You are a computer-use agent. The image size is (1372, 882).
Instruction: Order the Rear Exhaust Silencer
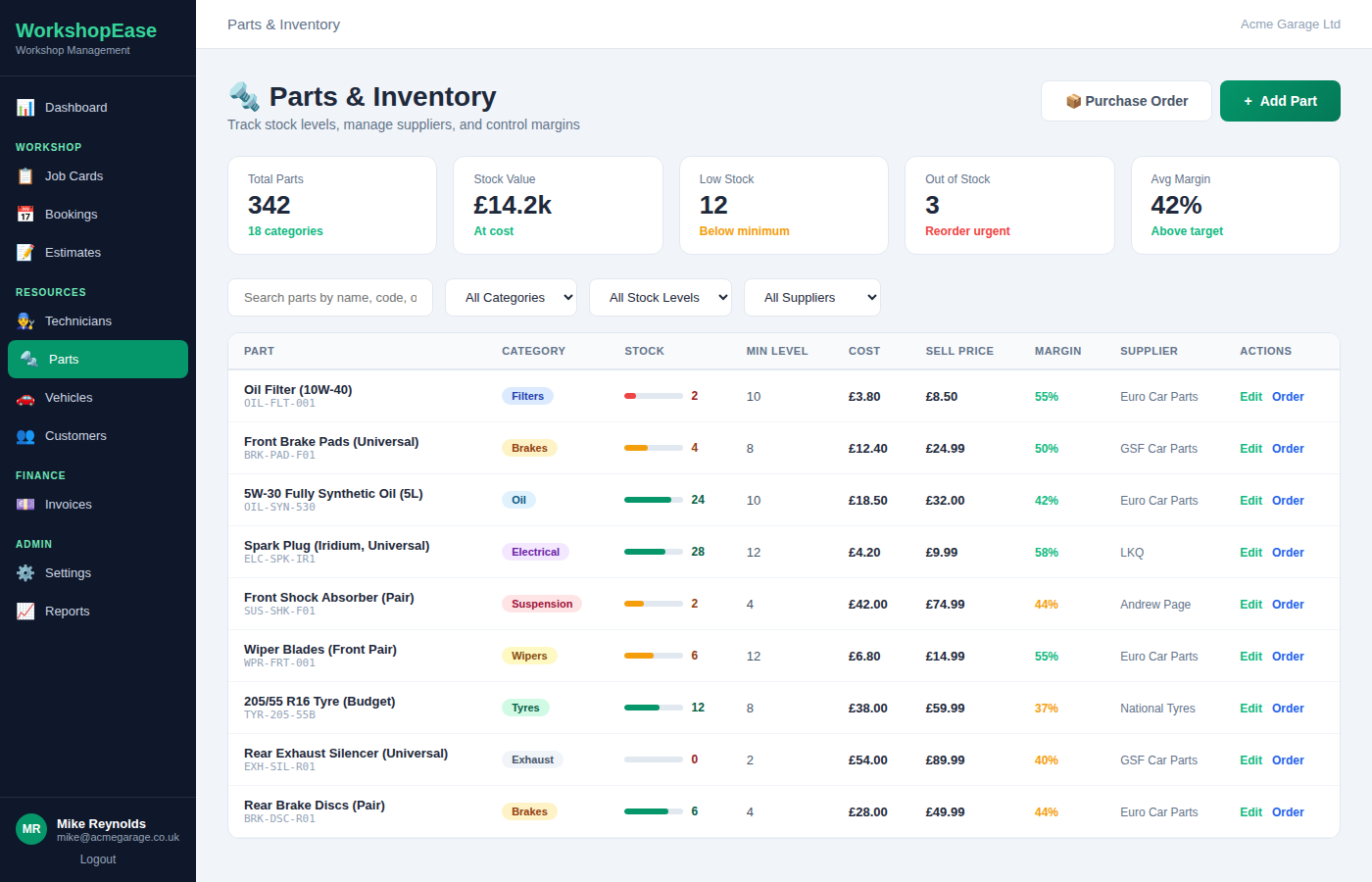click(1288, 759)
